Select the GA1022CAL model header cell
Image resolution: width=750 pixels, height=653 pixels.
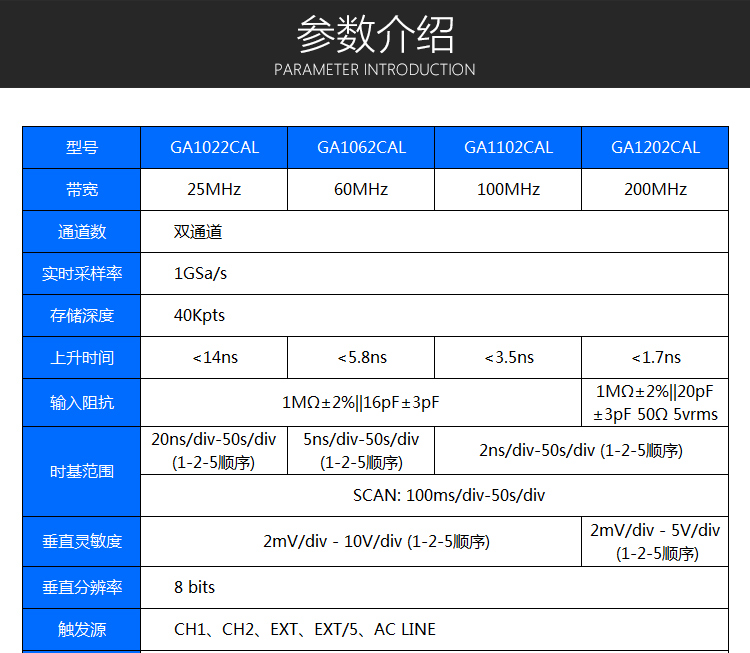214,147
